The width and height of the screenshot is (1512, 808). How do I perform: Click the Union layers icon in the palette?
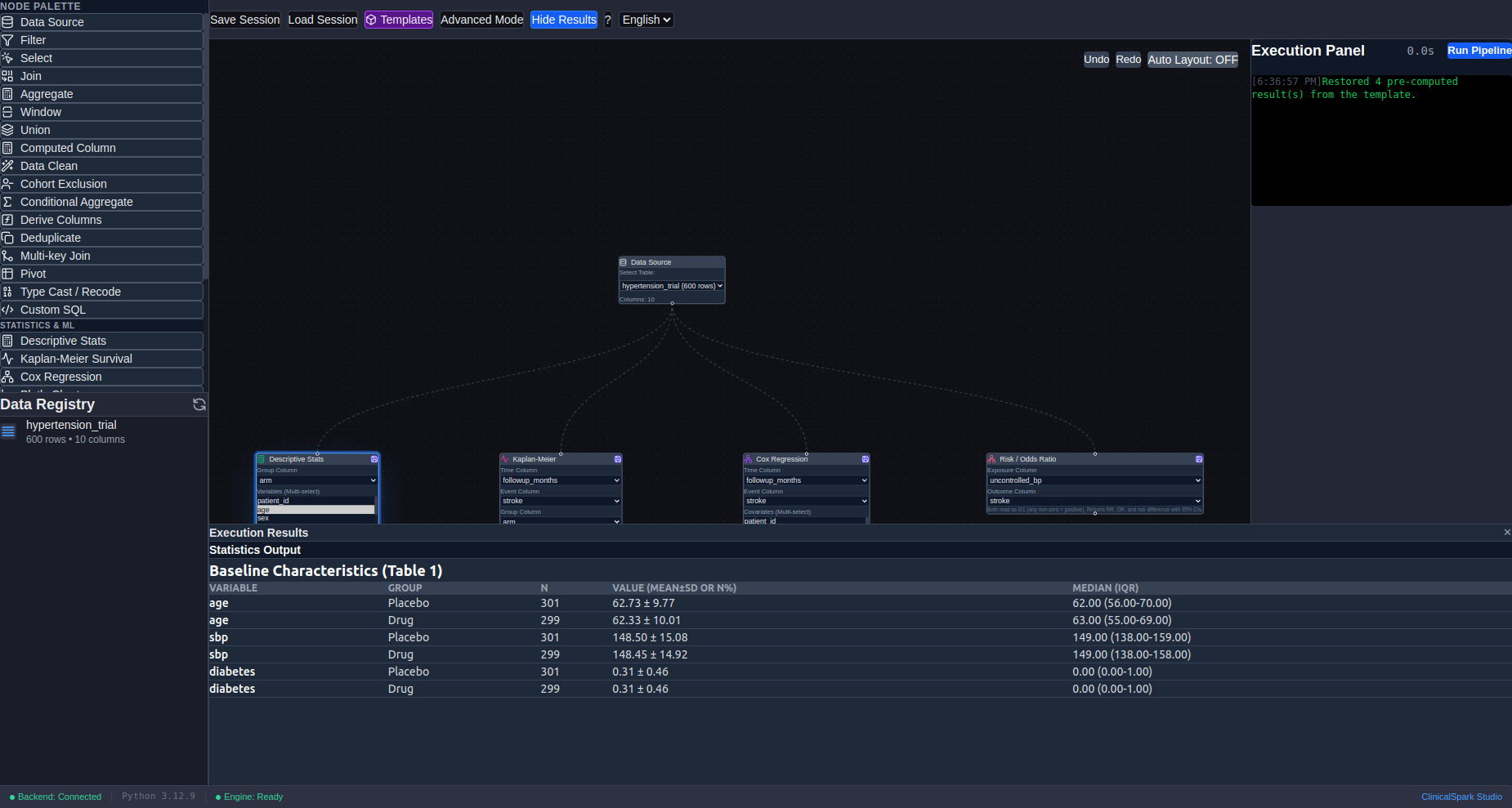(7, 130)
